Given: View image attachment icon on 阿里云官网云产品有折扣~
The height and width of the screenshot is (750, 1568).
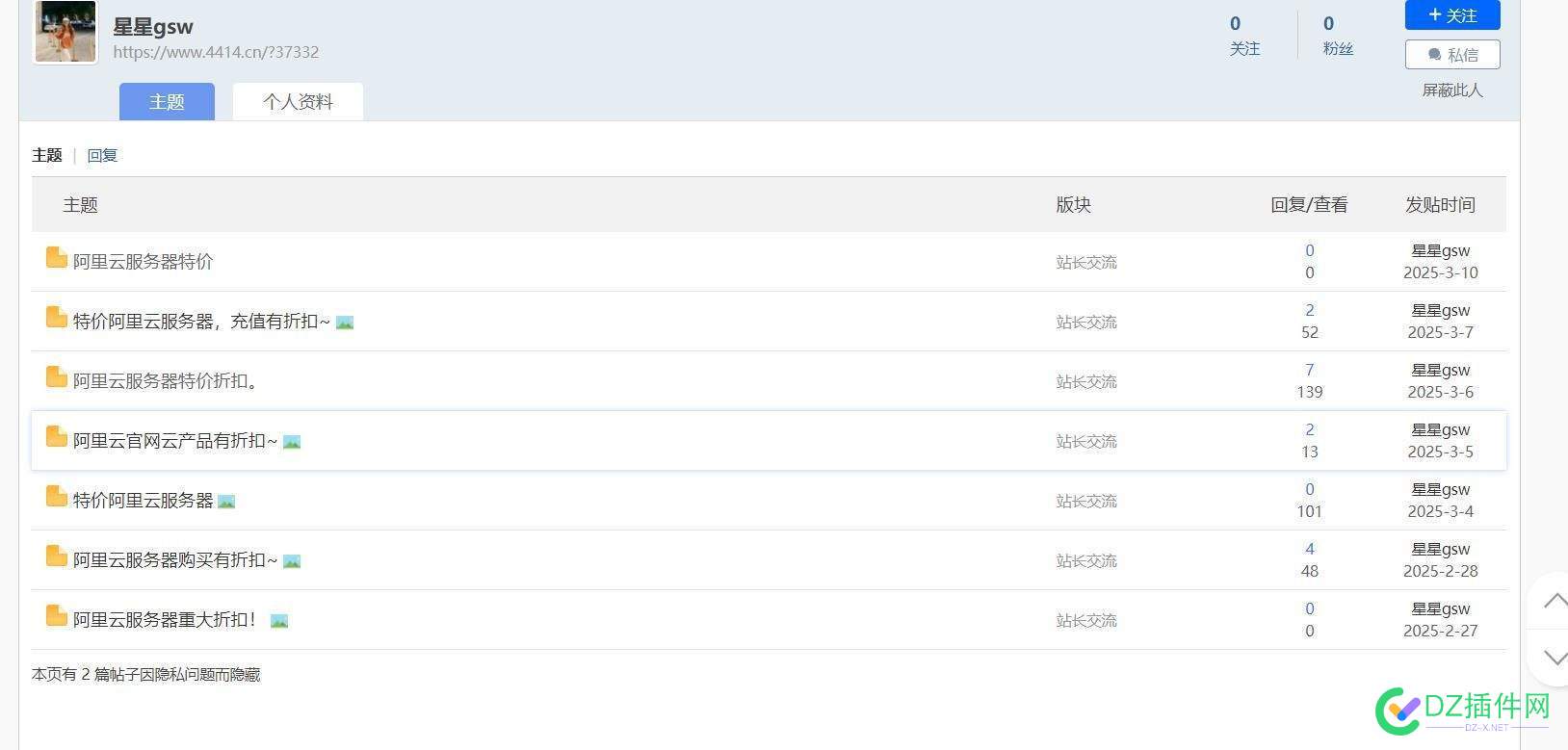Looking at the screenshot, I should pyautogui.click(x=292, y=442).
